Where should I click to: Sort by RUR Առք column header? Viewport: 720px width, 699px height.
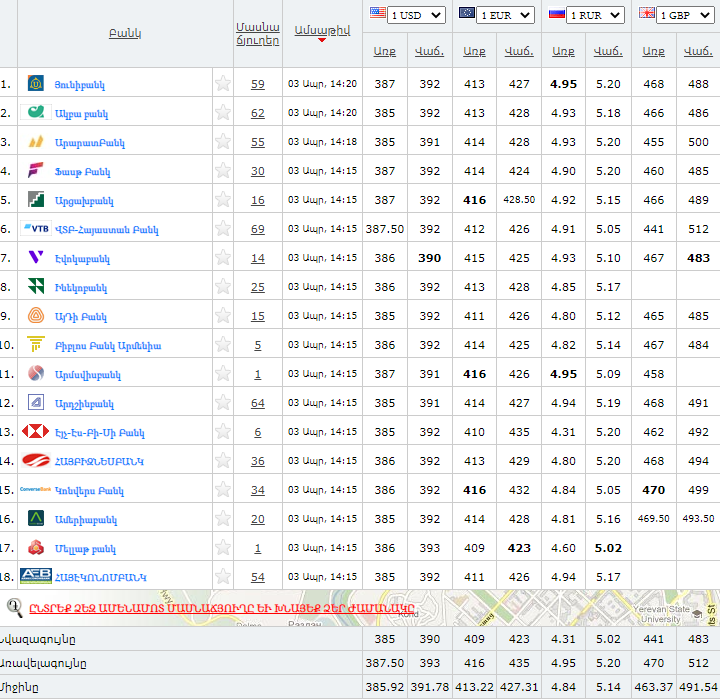point(563,51)
